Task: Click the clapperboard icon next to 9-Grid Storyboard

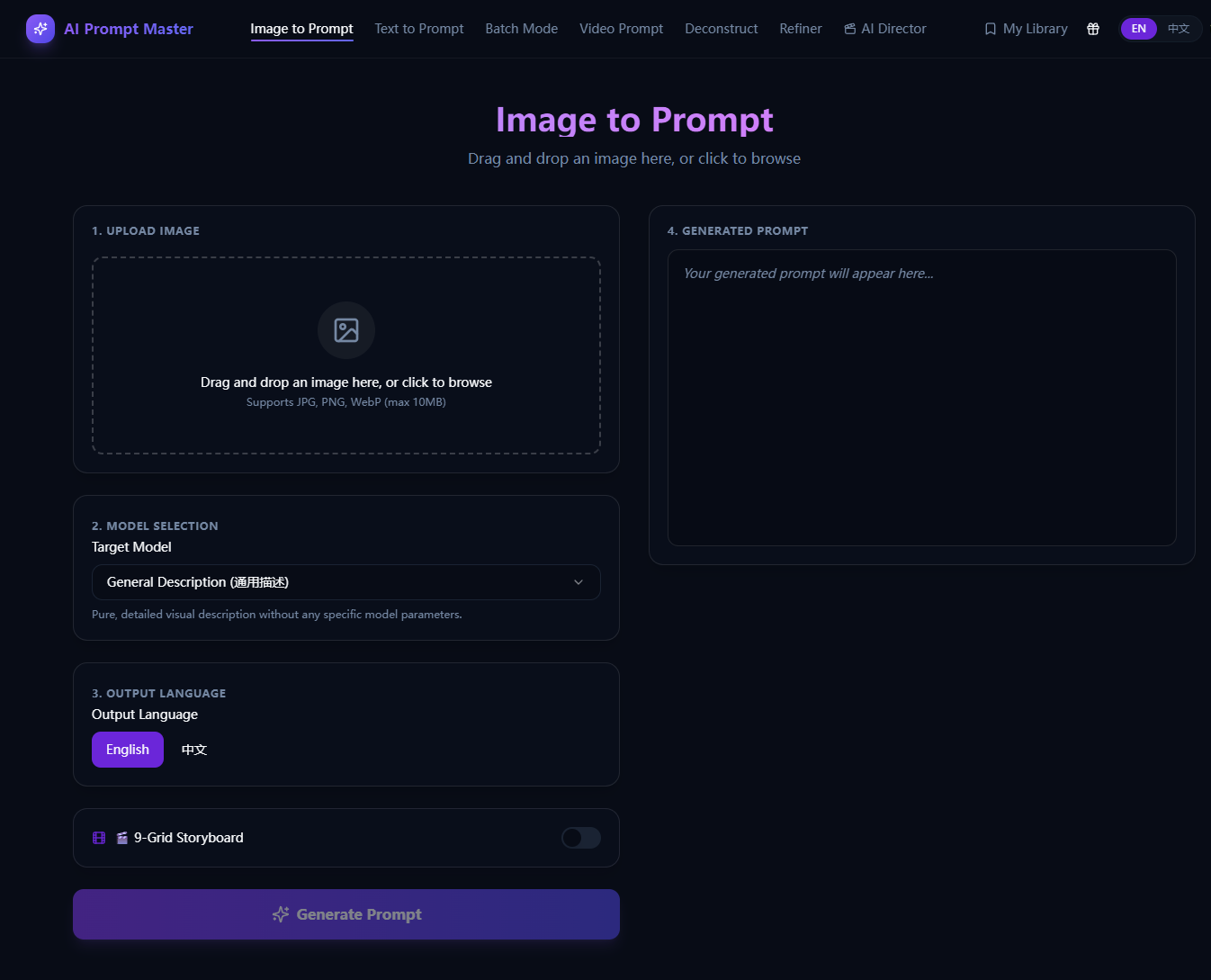Action: point(121,837)
